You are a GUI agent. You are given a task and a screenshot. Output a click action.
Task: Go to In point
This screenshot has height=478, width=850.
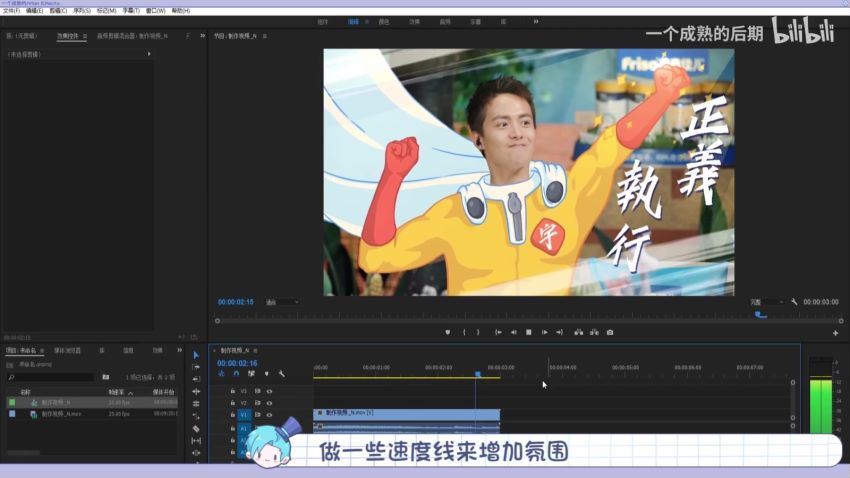[x=498, y=332]
